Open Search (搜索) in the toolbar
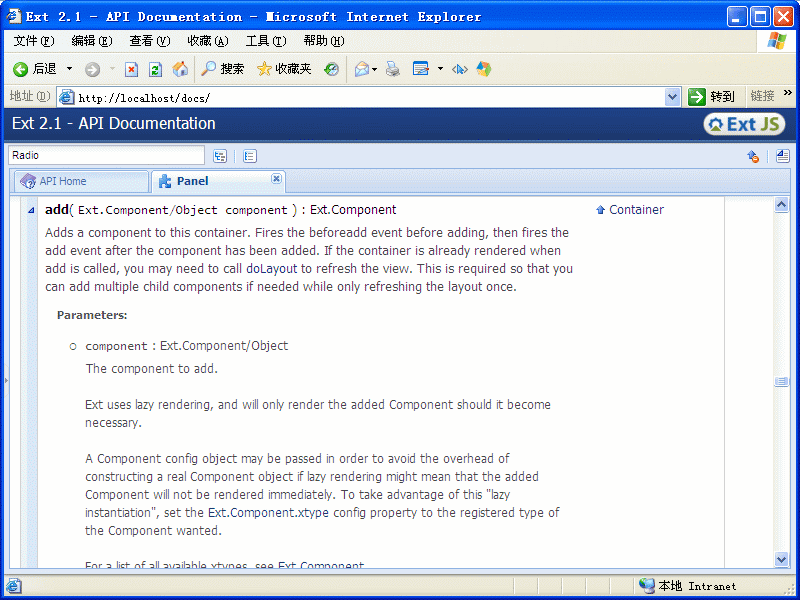Image resolution: width=800 pixels, height=600 pixels. pos(222,69)
